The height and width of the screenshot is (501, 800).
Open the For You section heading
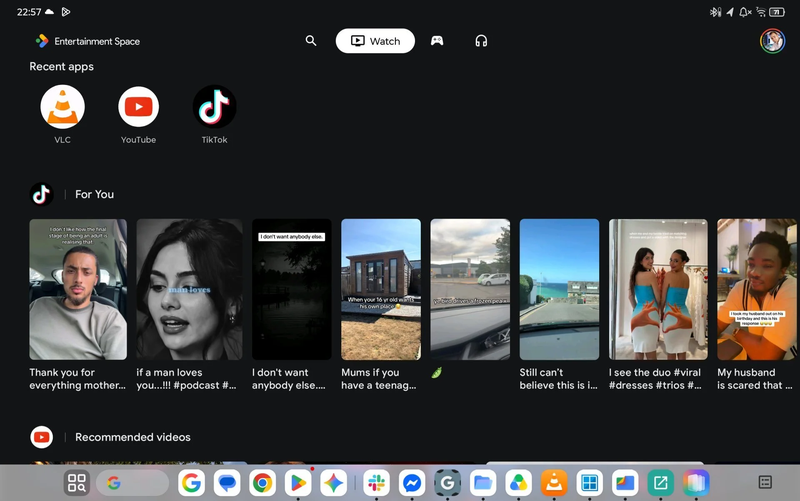pos(94,194)
